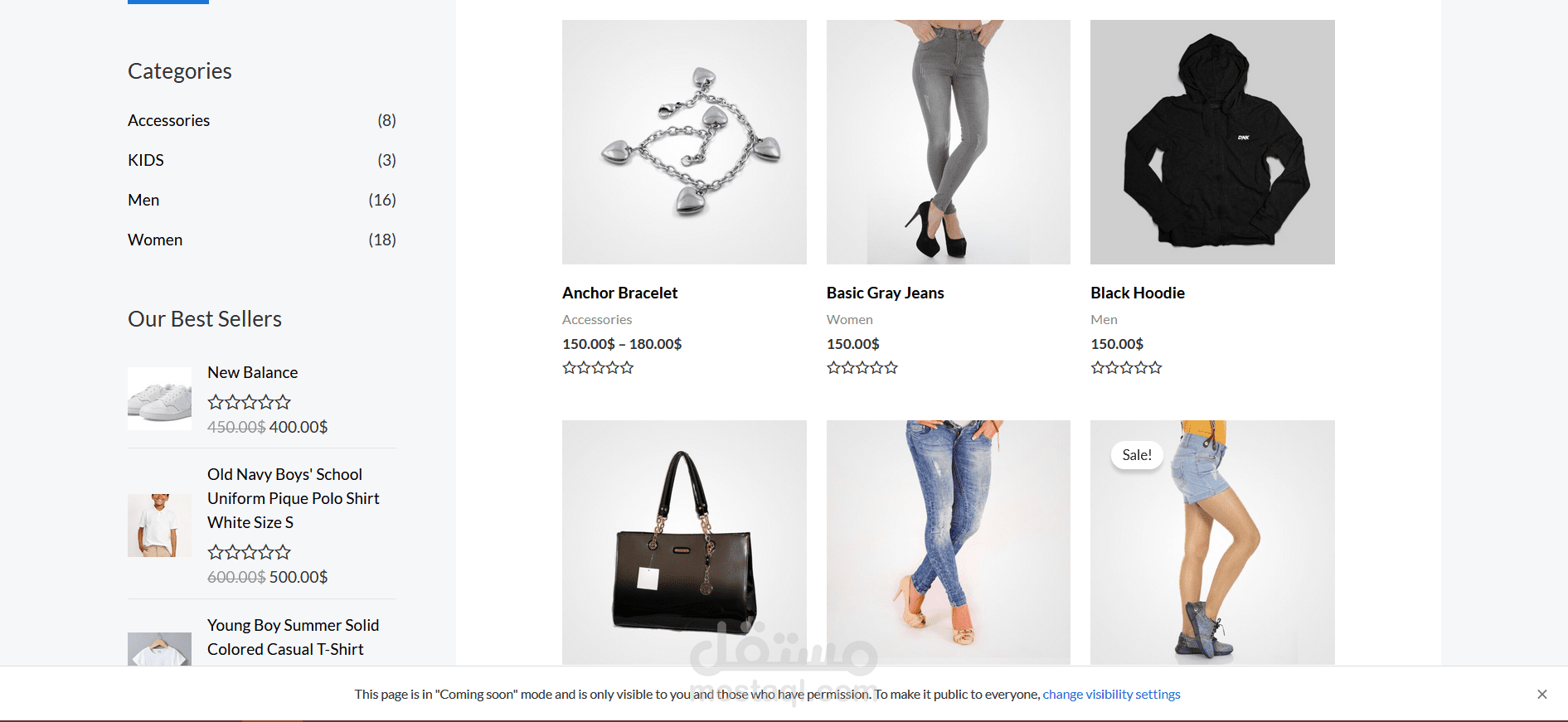Image resolution: width=1568 pixels, height=722 pixels.
Task: Click star rating under Black Hoodie
Action: 1126,367
